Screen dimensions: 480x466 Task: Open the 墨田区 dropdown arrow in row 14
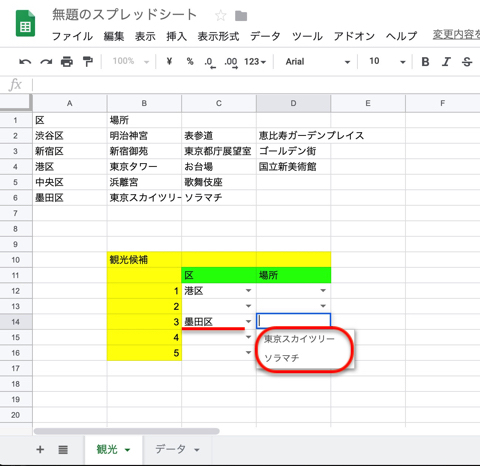[x=248, y=322]
